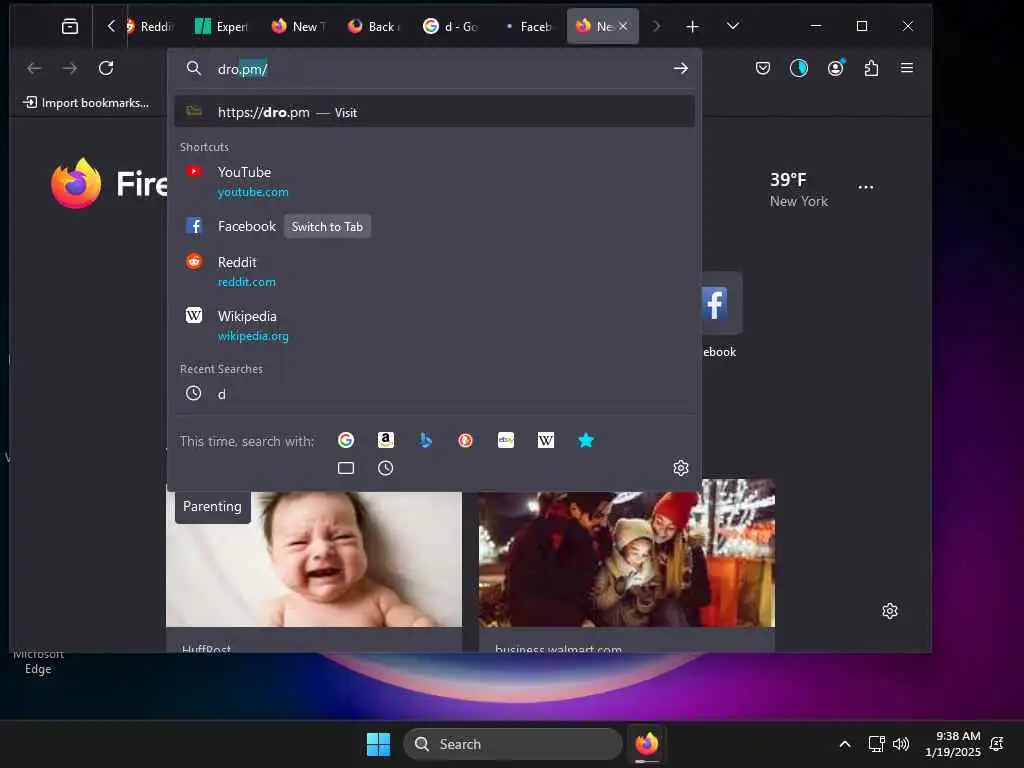This screenshot has width=1024, height=768.
Task: Show hidden system tray icons
Action: coord(844,744)
